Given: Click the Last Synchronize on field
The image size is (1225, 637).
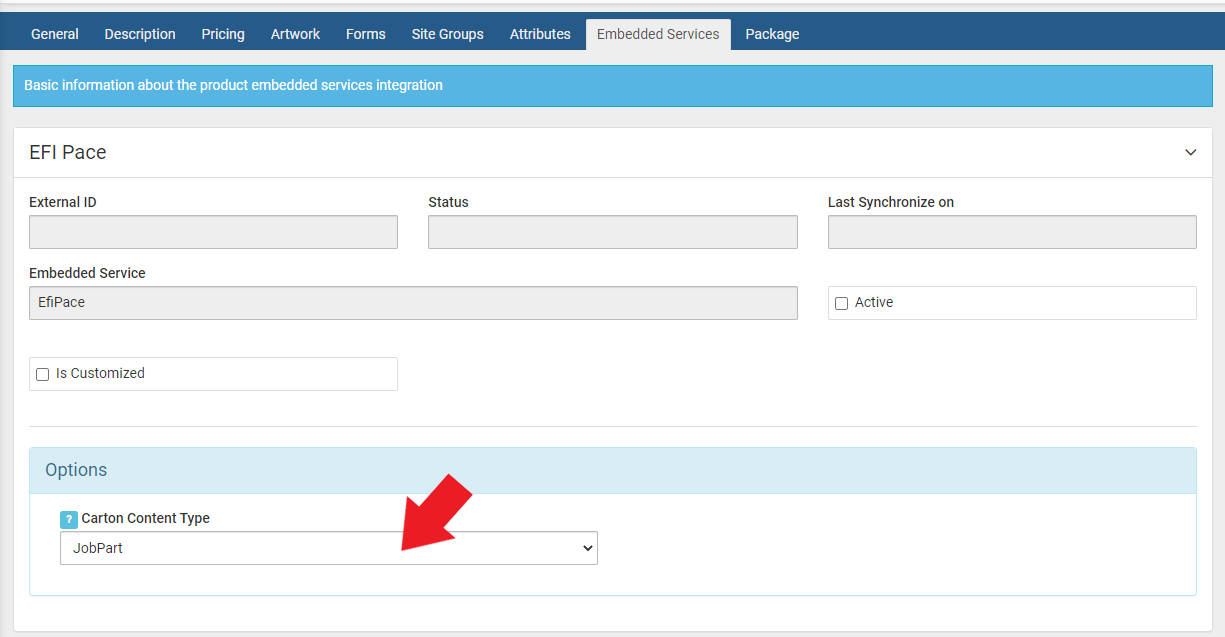Looking at the screenshot, I should click(x=1012, y=232).
